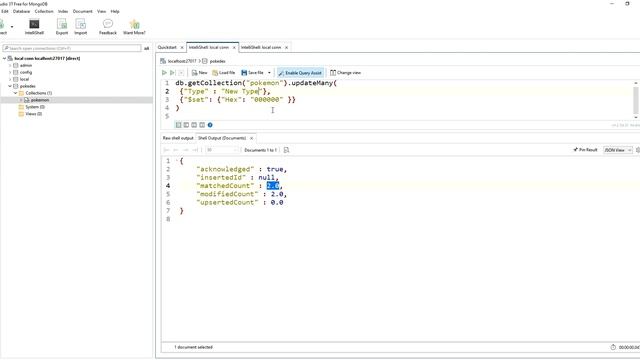Image resolution: width=640 pixels, height=360 pixels.
Task: Open the View menu
Action: click(x=102, y=11)
